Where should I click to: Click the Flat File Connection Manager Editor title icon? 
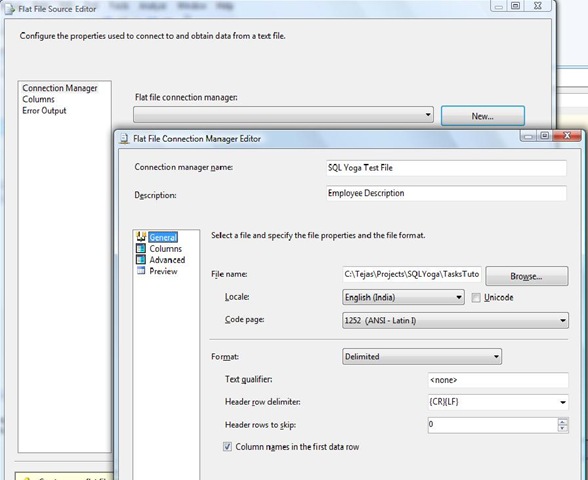click(124, 139)
